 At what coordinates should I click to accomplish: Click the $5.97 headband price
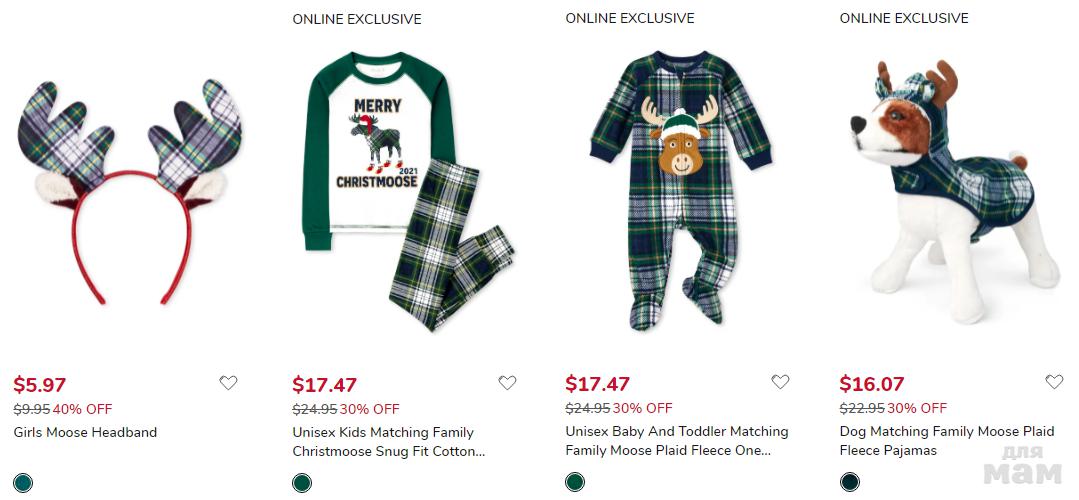(x=40, y=385)
